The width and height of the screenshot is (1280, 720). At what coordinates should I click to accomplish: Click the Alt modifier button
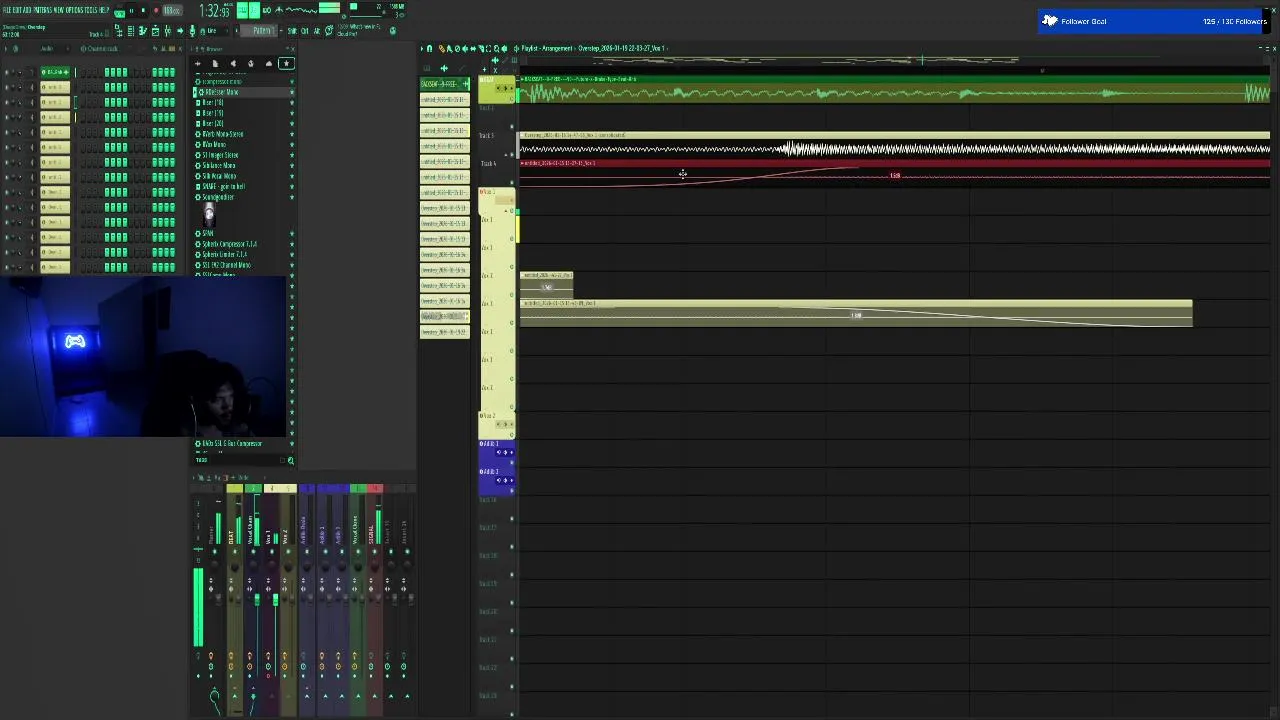click(x=316, y=31)
